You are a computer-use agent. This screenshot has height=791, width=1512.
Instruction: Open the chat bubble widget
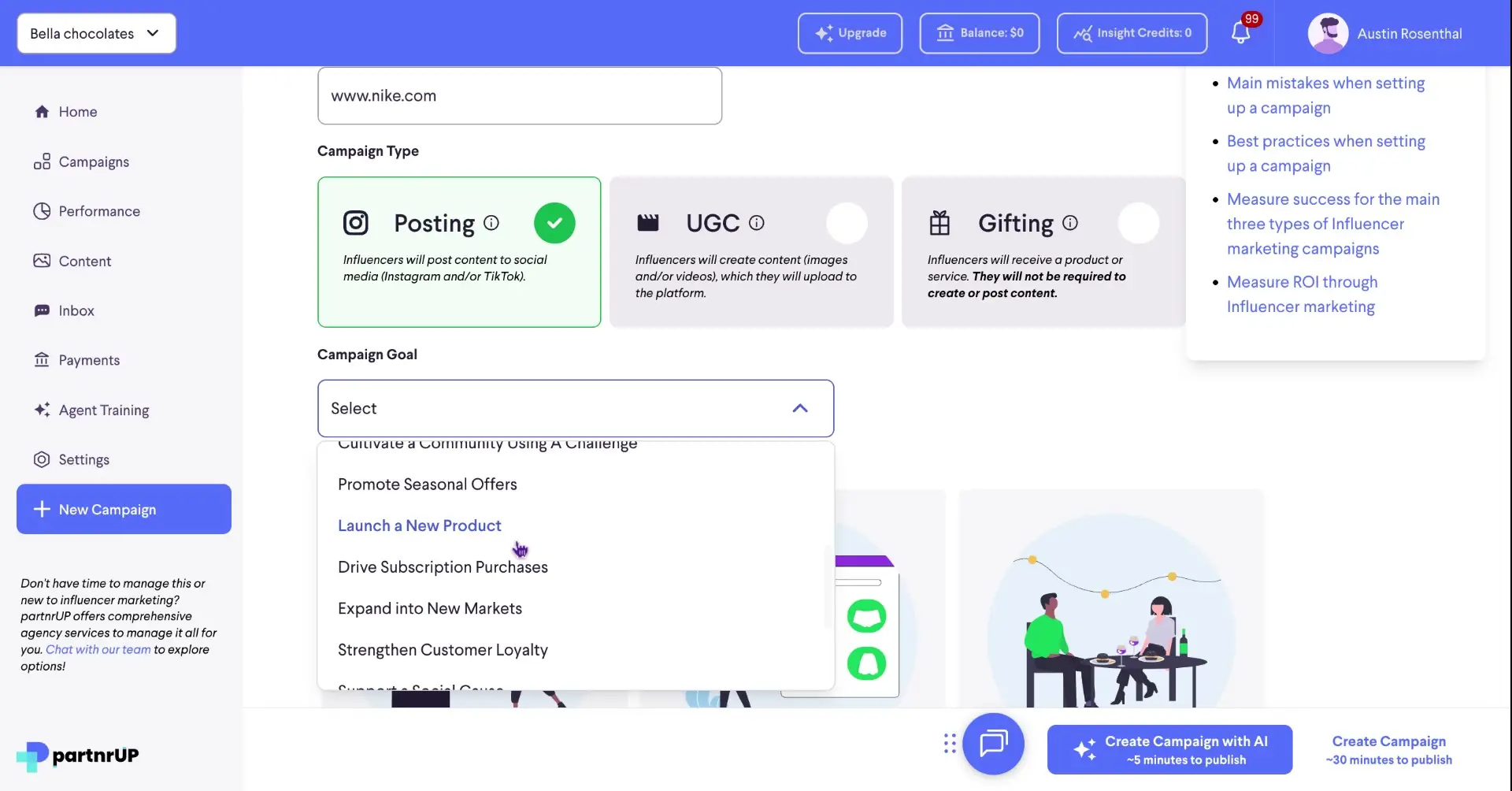click(993, 744)
